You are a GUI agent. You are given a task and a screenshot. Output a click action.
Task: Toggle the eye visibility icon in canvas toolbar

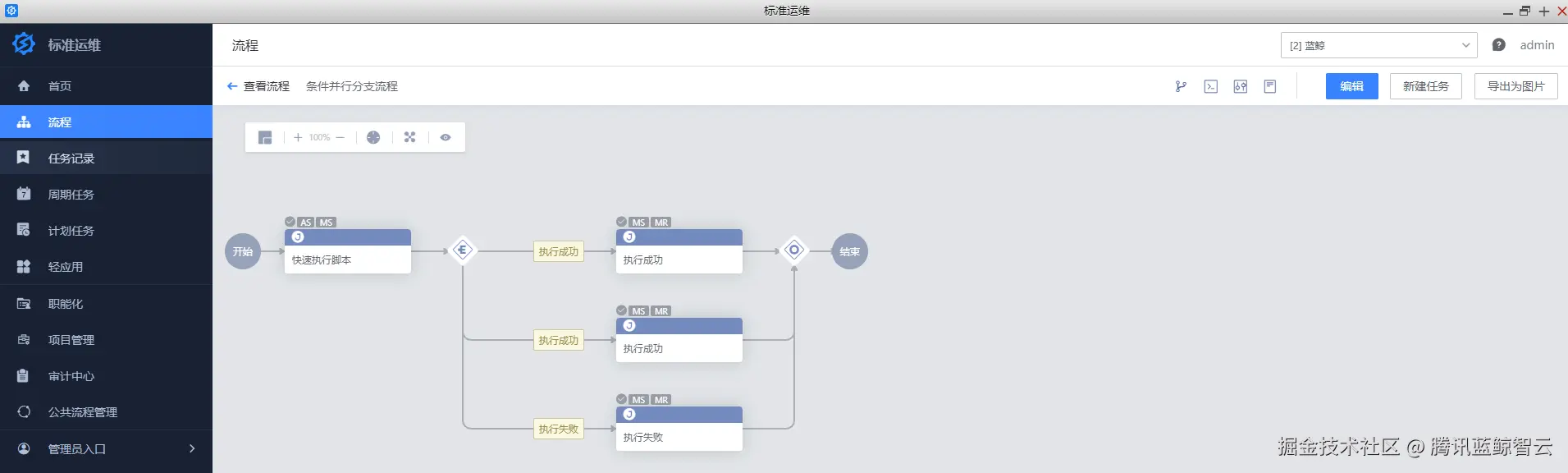(446, 138)
